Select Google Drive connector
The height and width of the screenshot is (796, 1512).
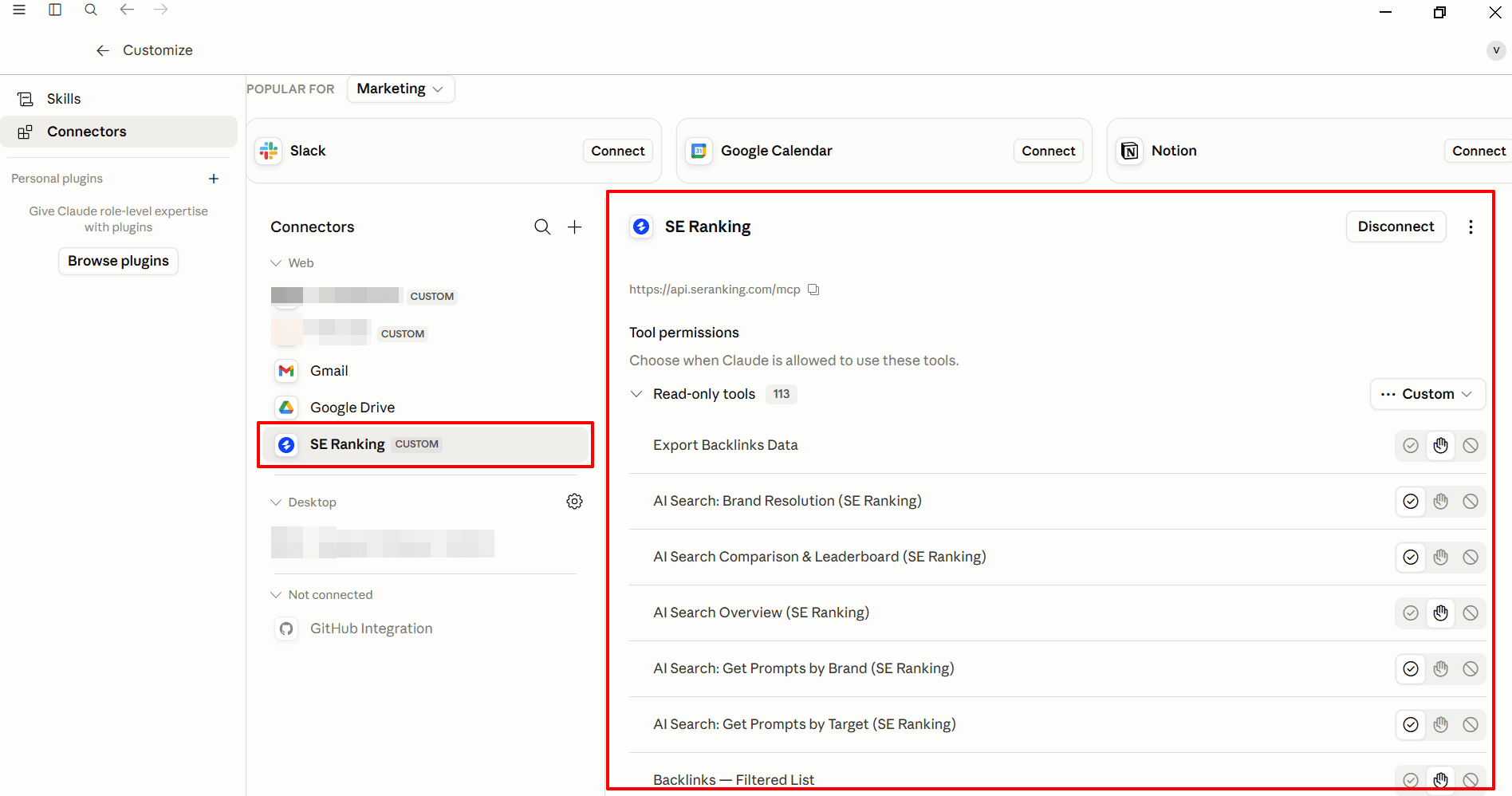click(424, 408)
